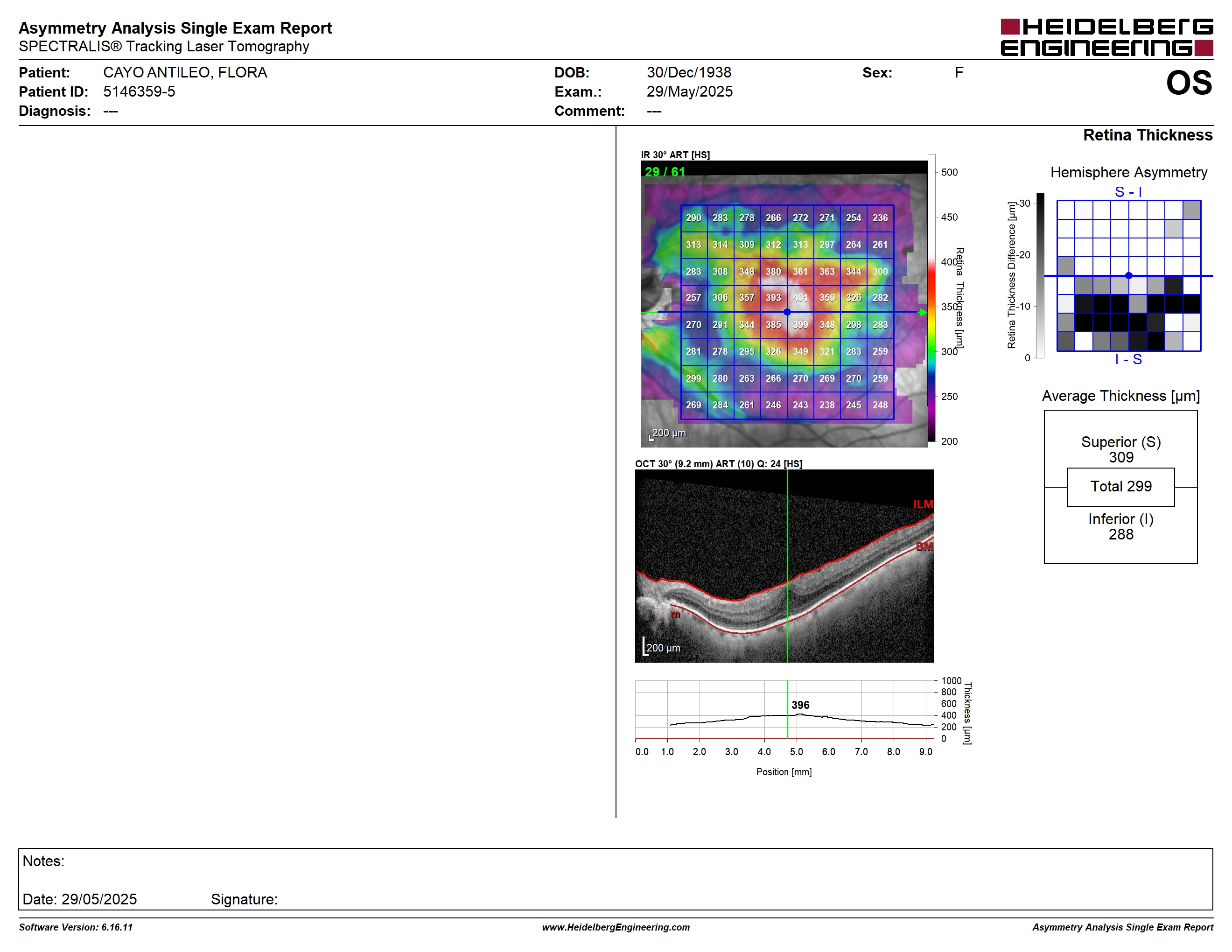This screenshot has height=952, width=1232.
Task: Click the grid cell showing 399
Action: pyautogui.click(x=800, y=325)
